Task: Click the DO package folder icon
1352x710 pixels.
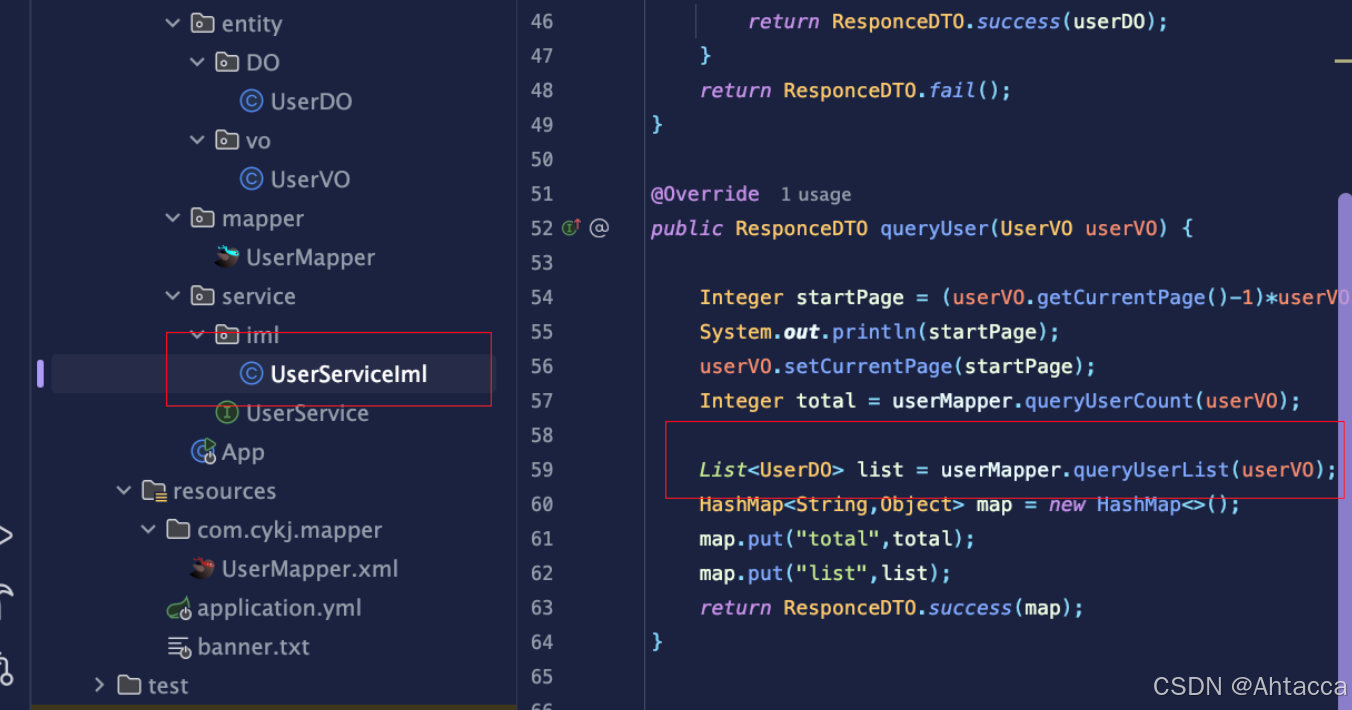Action: 228,62
